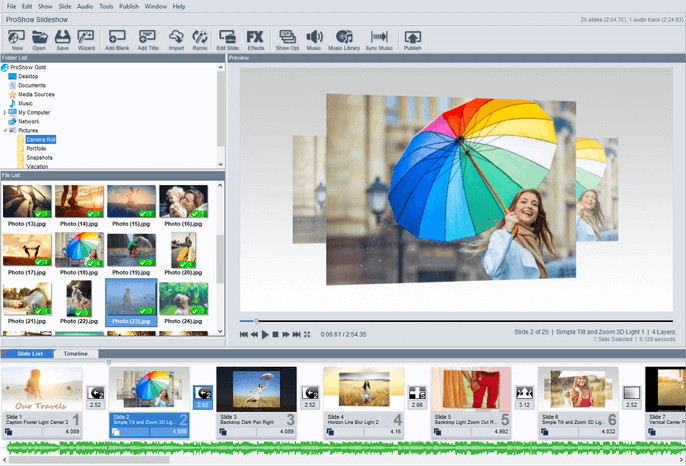The height and width of the screenshot is (466, 686).
Task: Save the show using the Save icon
Action: [x=63, y=40]
